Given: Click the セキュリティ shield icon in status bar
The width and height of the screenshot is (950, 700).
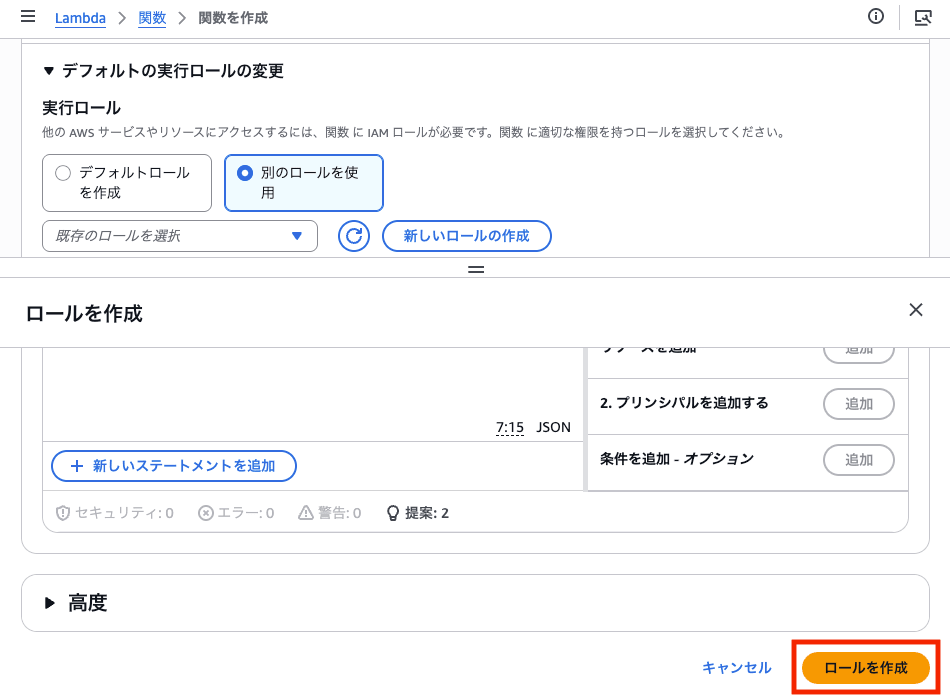Looking at the screenshot, I should pos(62,512).
